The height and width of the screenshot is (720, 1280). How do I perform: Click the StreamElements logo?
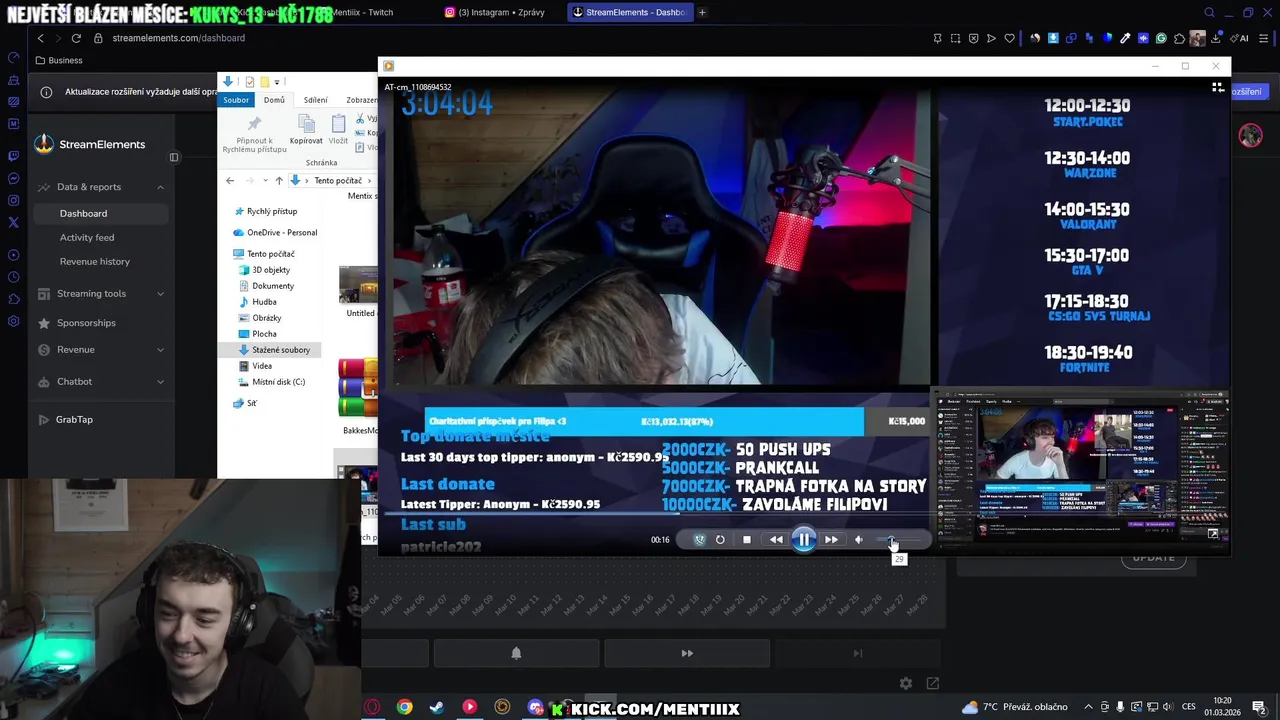pos(90,144)
